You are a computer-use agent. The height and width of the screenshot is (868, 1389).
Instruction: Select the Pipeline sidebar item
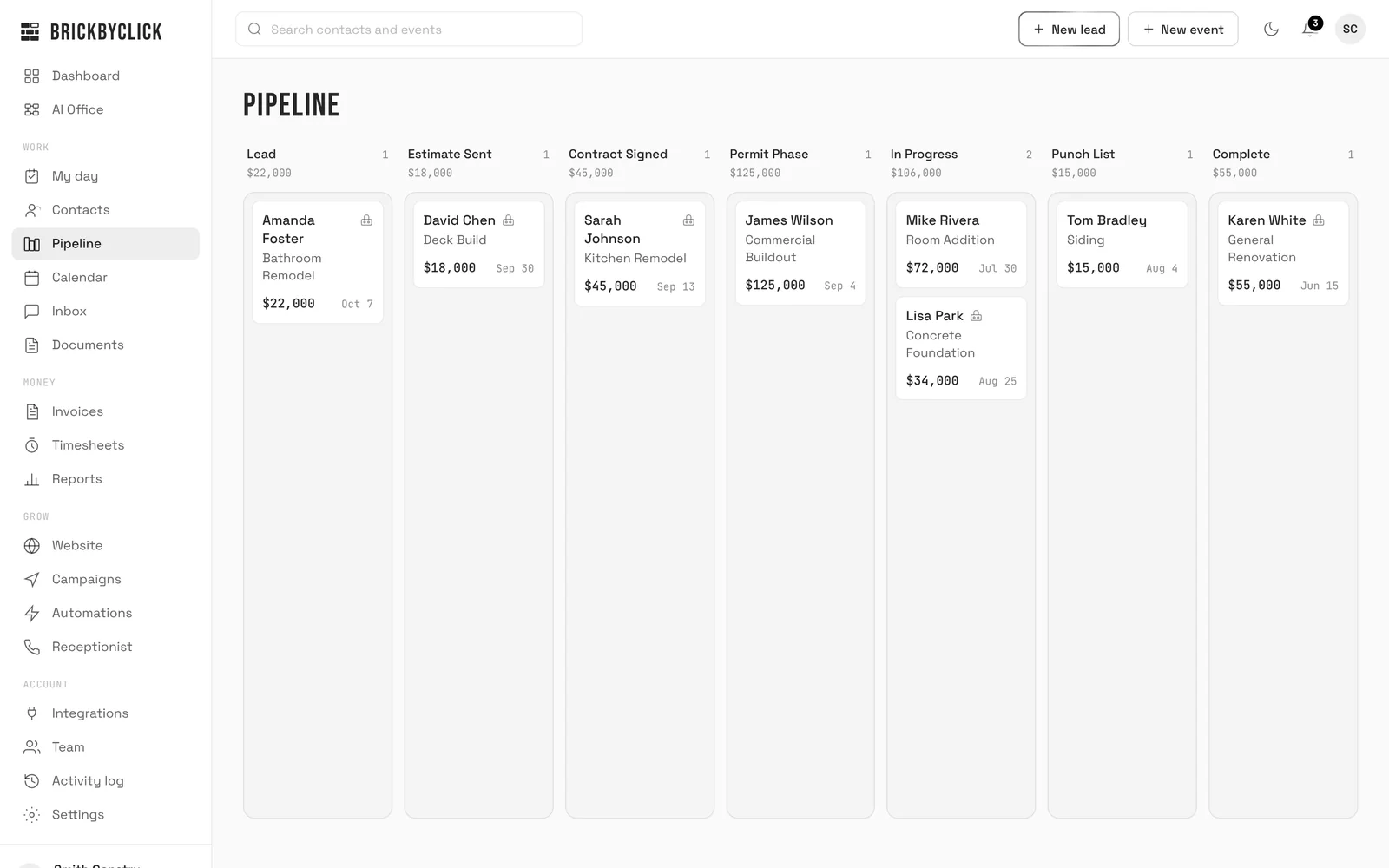105,244
